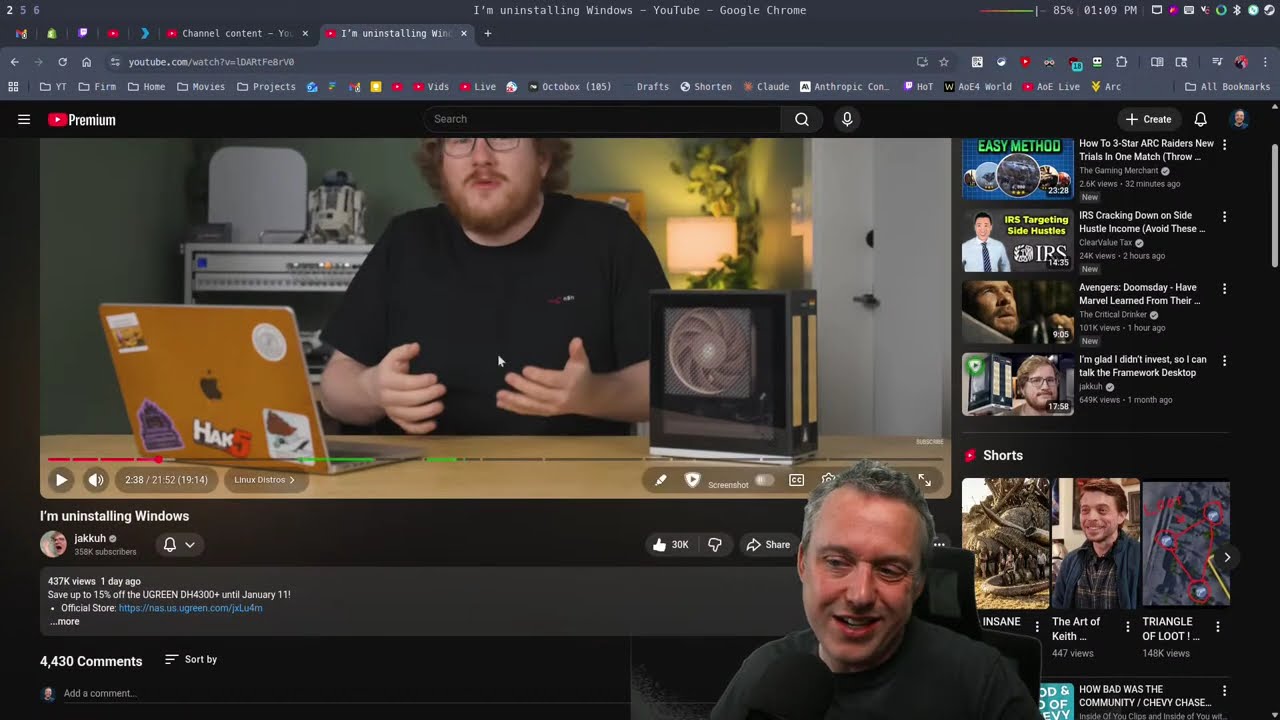Open the Claude bookmark
1280x720 pixels.
point(766,87)
